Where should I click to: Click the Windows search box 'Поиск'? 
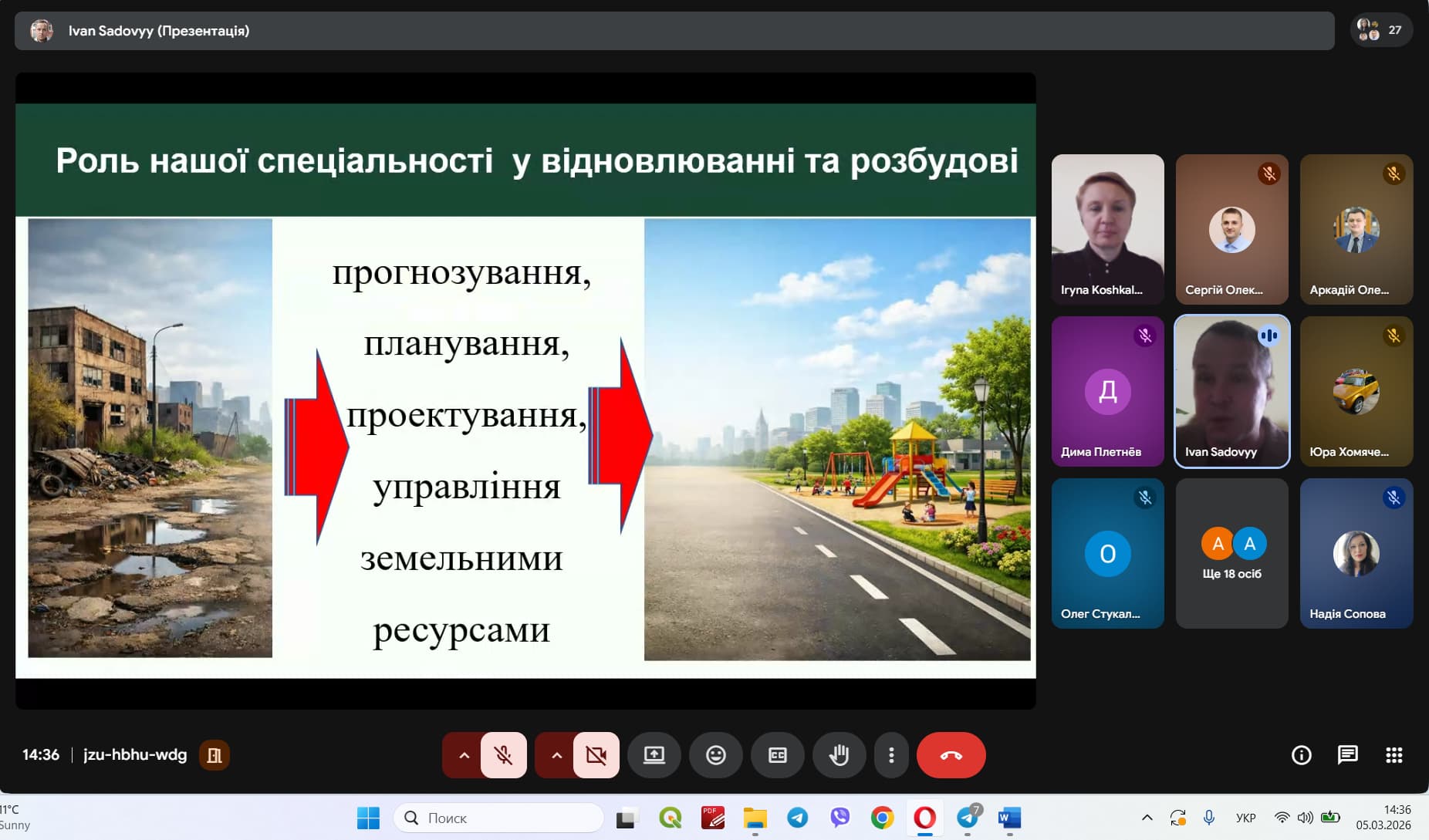click(x=499, y=818)
